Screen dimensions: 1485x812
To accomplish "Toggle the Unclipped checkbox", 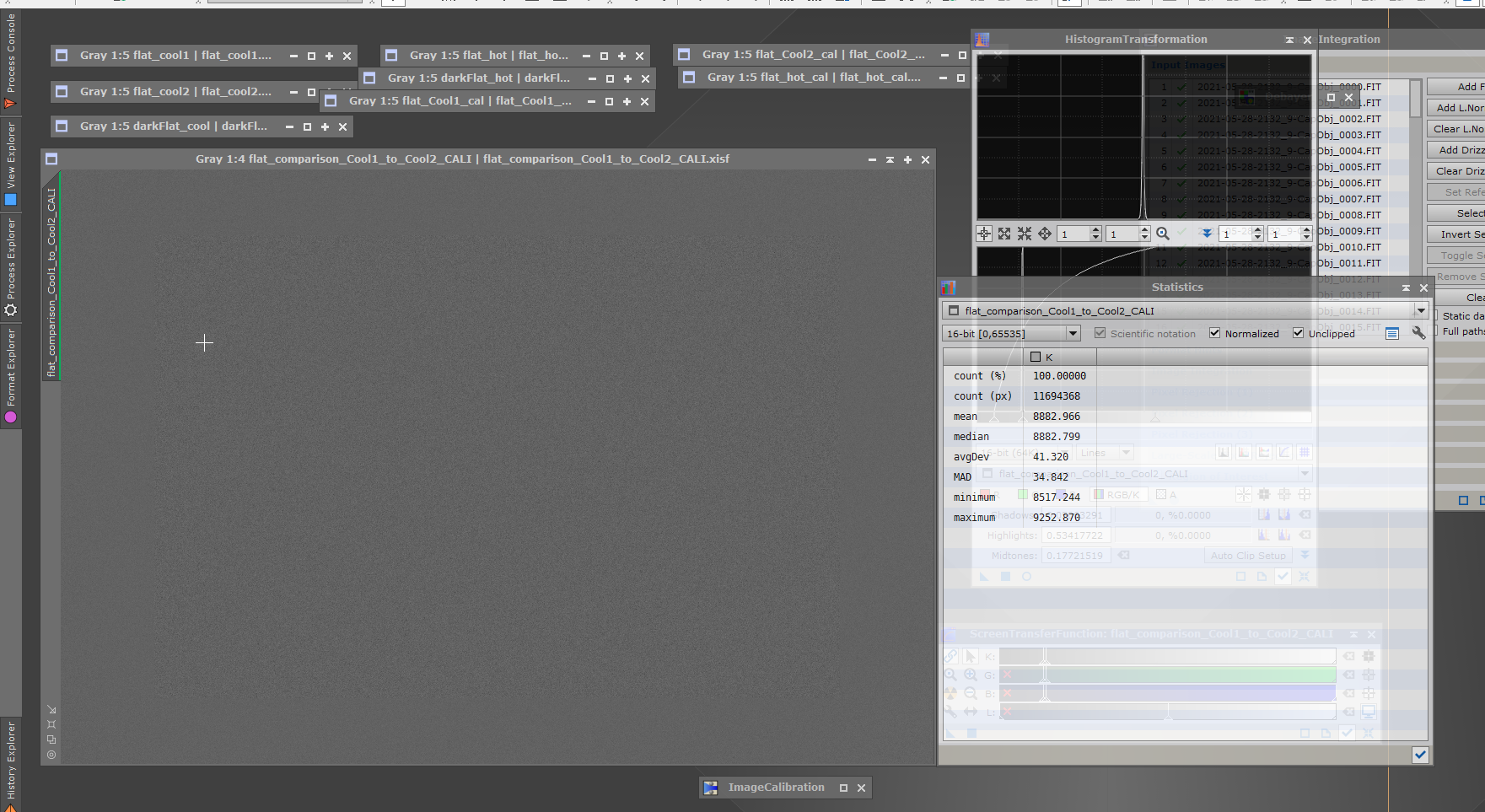I will point(1298,333).
